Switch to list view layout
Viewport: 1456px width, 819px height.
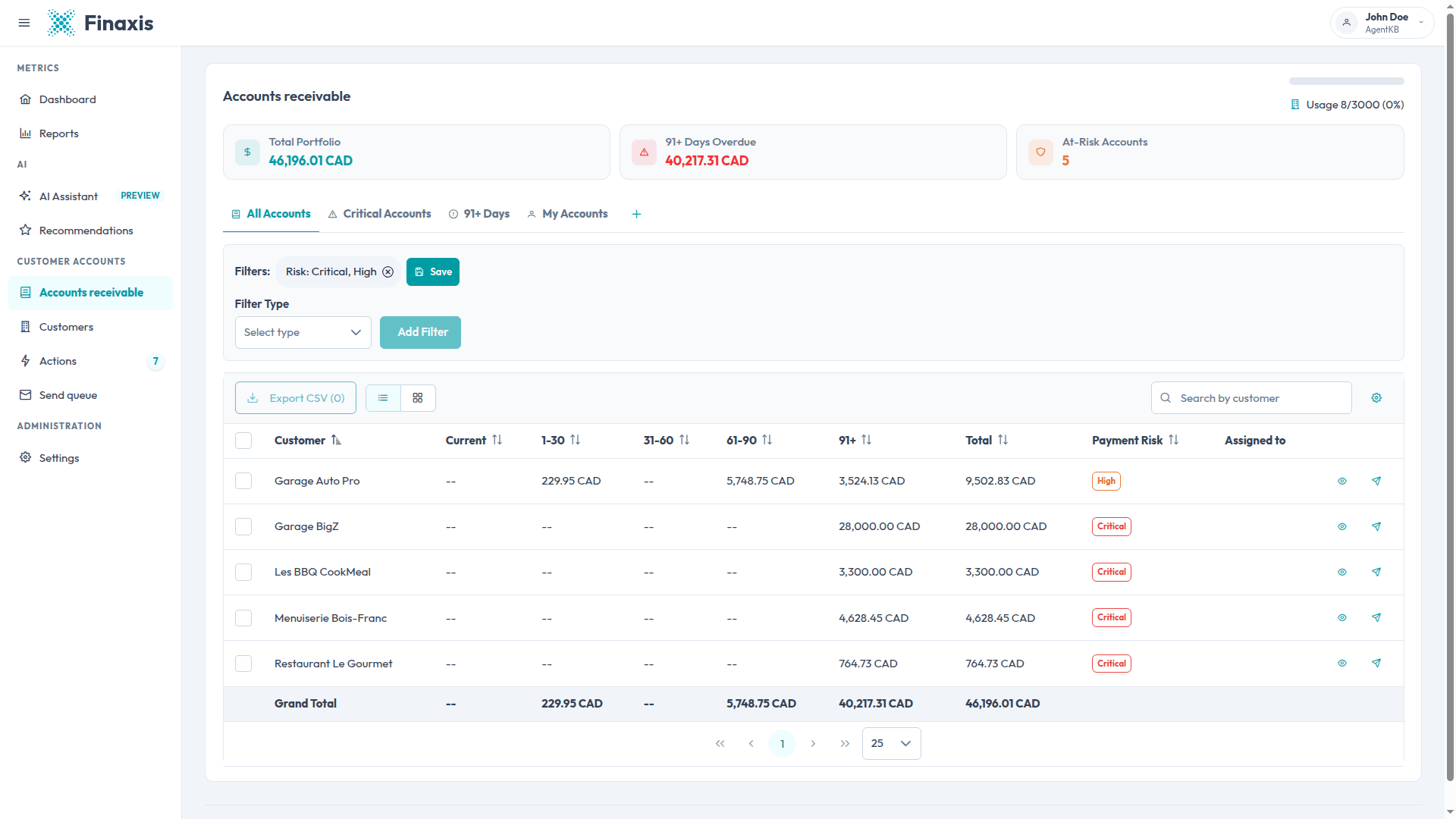point(383,398)
